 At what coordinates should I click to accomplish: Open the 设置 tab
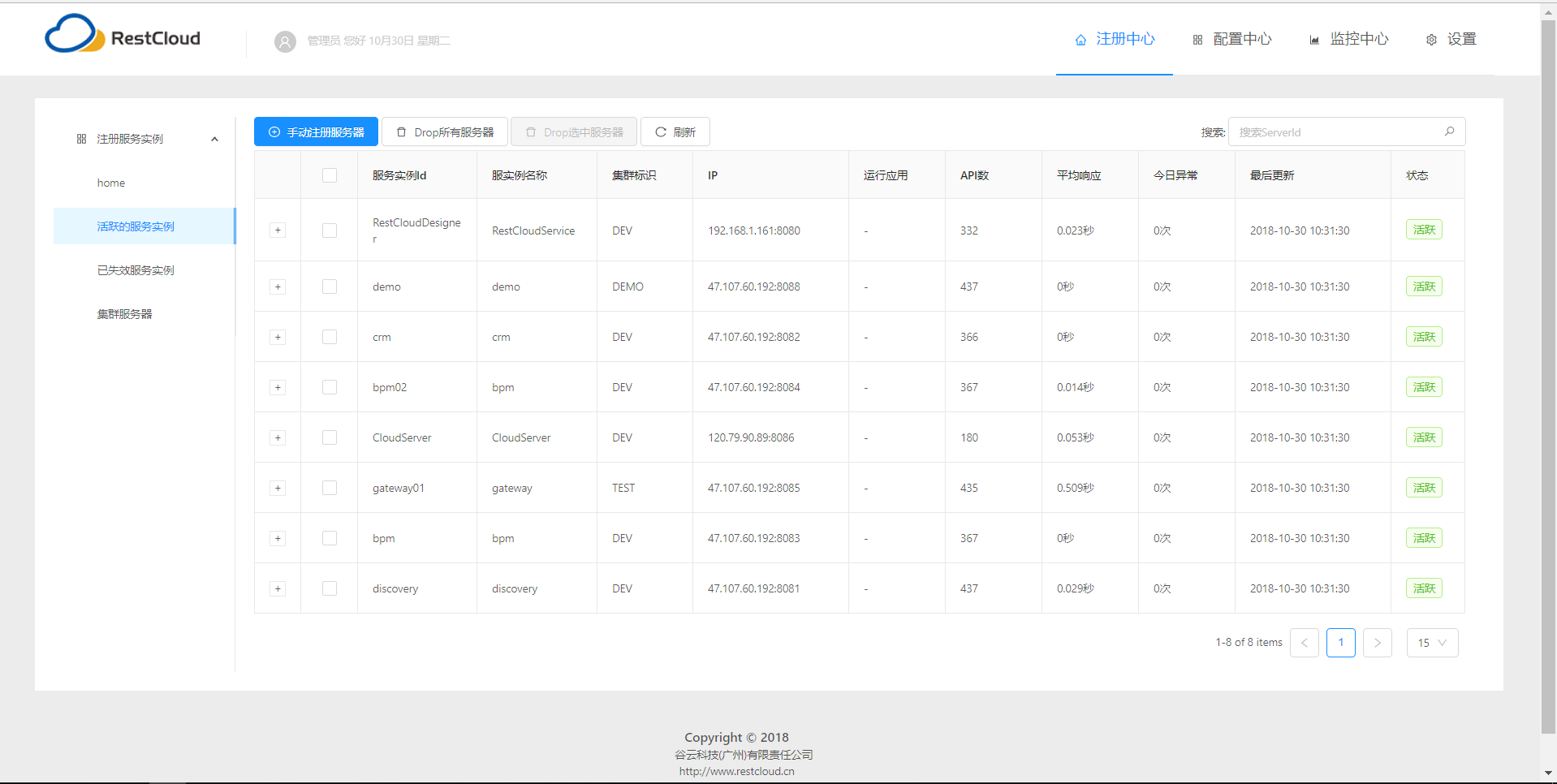coord(1451,39)
